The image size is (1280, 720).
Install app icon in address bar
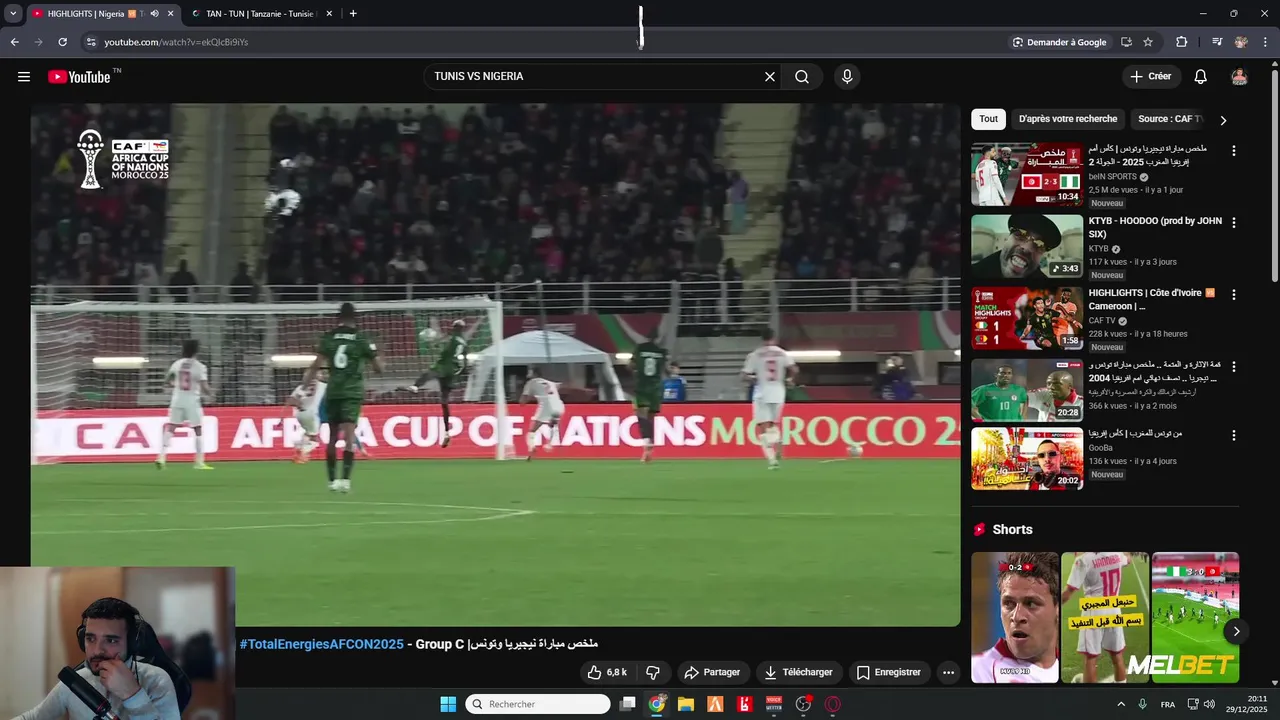[x=1126, y=42]
